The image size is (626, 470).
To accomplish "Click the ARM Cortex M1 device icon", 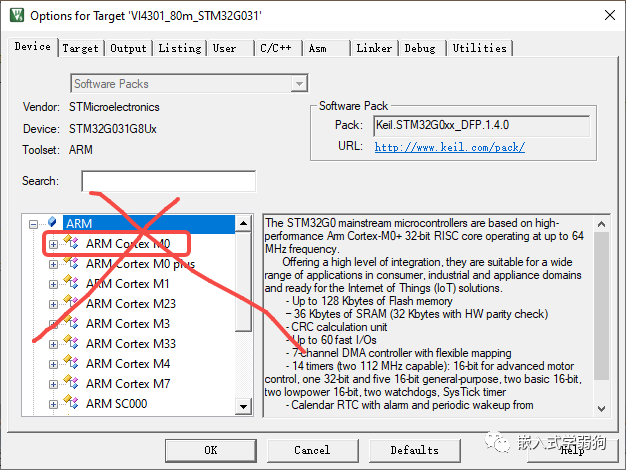I will [71, 282].
